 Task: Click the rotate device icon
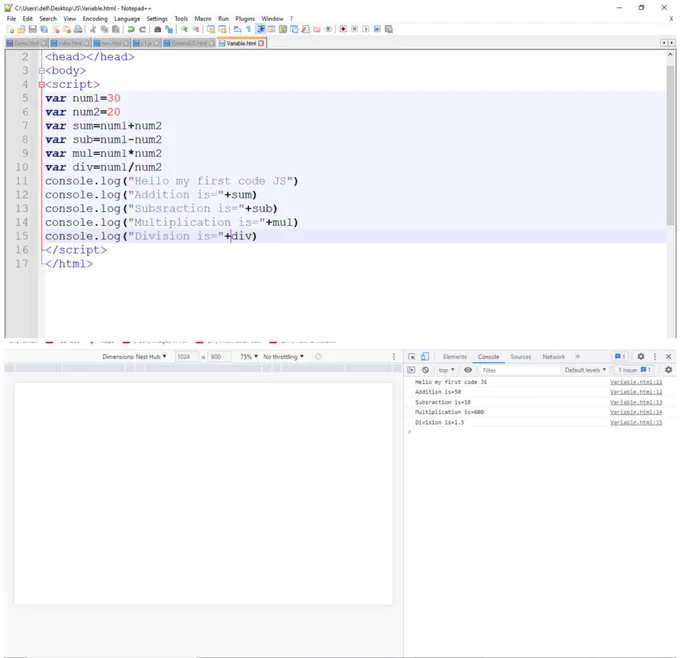click(318, 357)
